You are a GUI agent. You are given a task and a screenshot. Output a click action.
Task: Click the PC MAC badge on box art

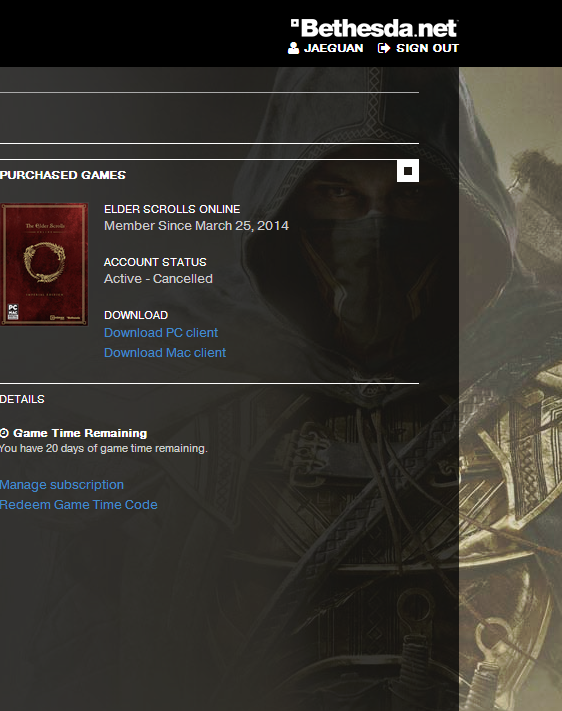point(13,312)
